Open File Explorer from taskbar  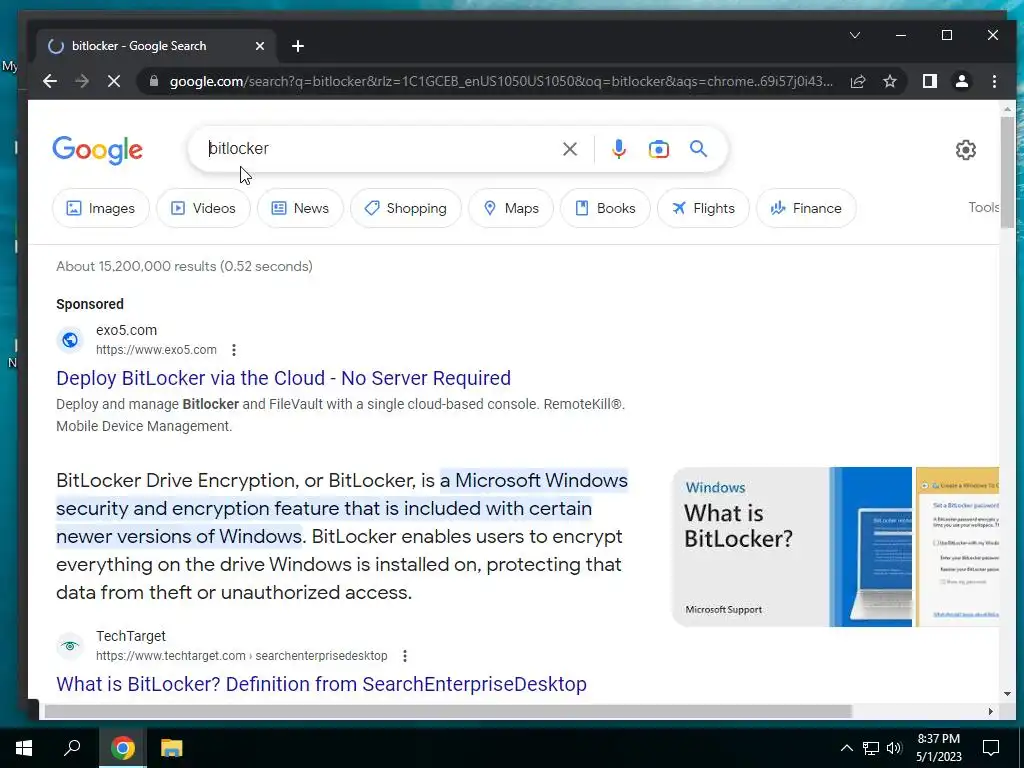pos(172,748)
